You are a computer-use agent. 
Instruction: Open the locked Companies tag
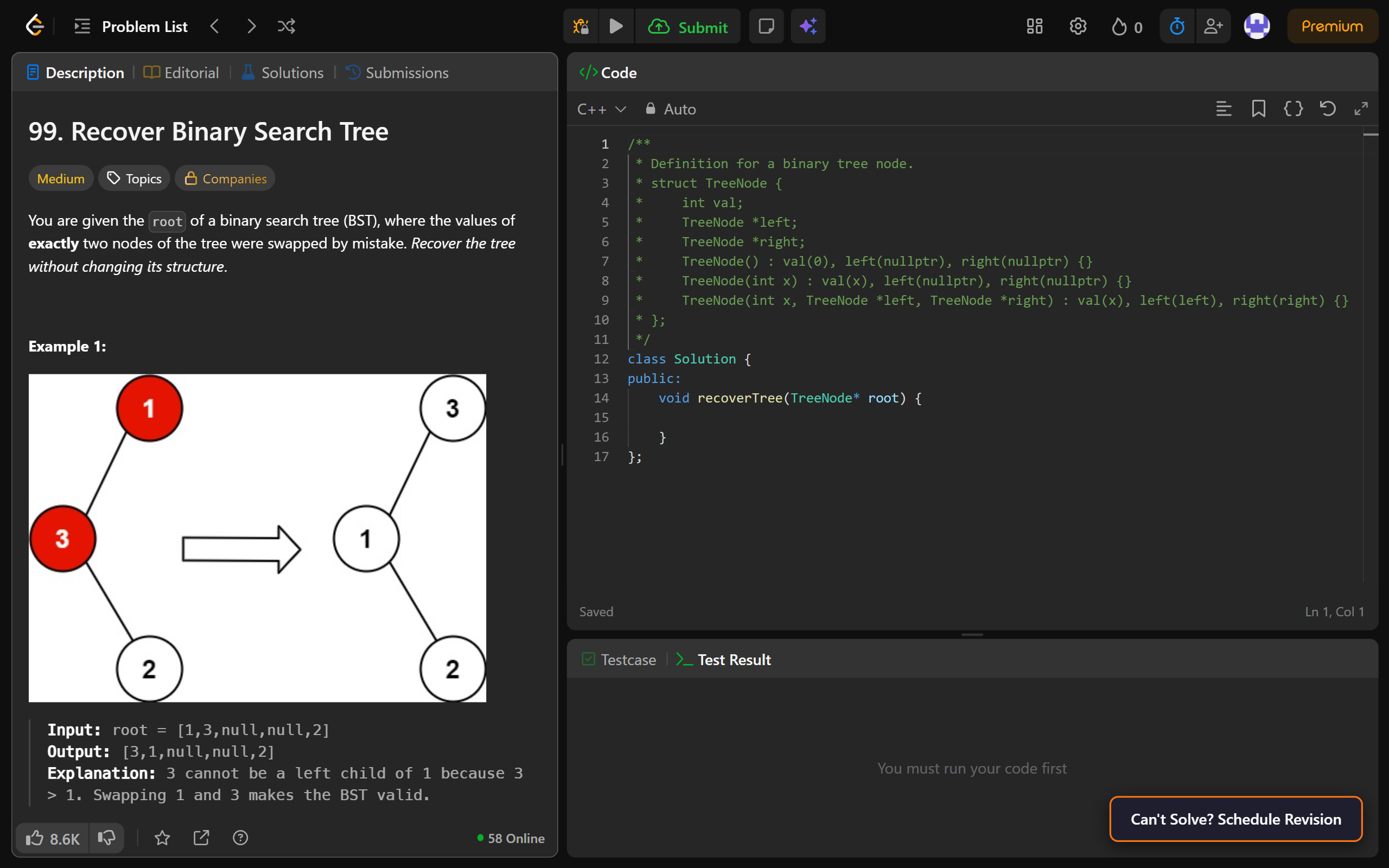tap(225, 178)
